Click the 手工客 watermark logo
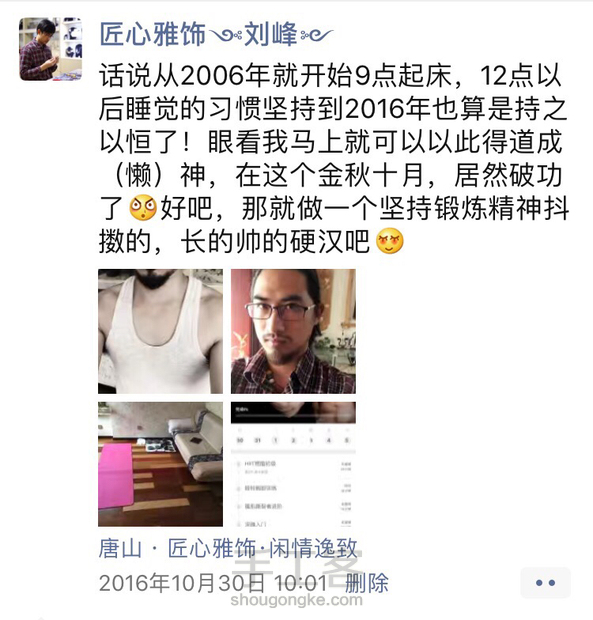The image size is (593, 620). (x=296, y=565)
